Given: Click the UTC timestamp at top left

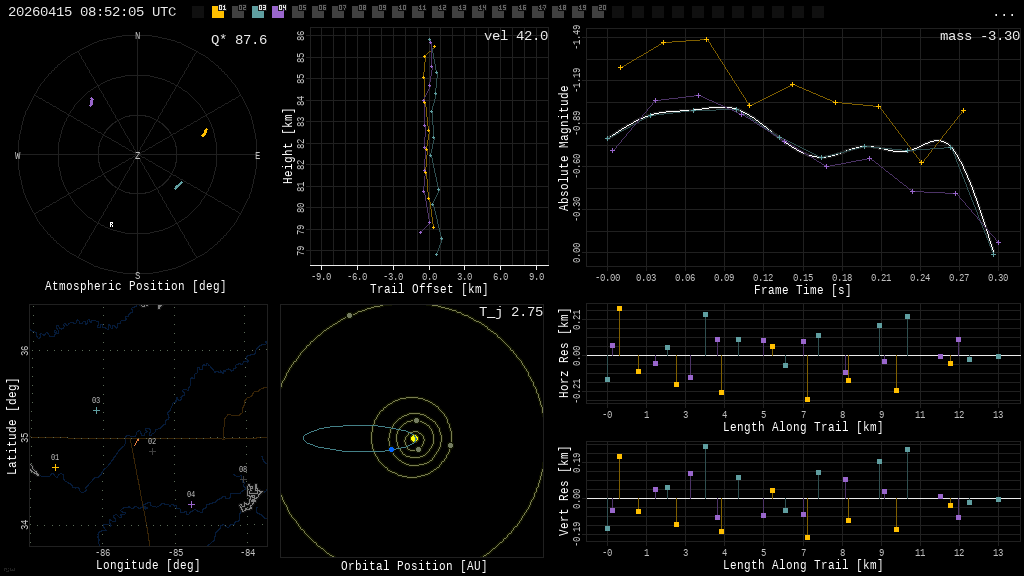Looking at the screenshot, I should pyautogui.click(x=92, y=12).
